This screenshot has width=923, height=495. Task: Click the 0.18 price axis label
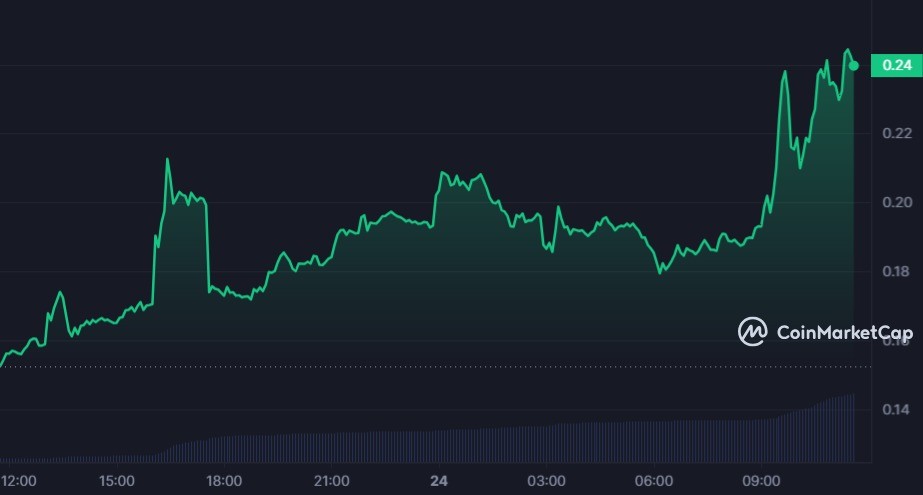pos(897,271)
